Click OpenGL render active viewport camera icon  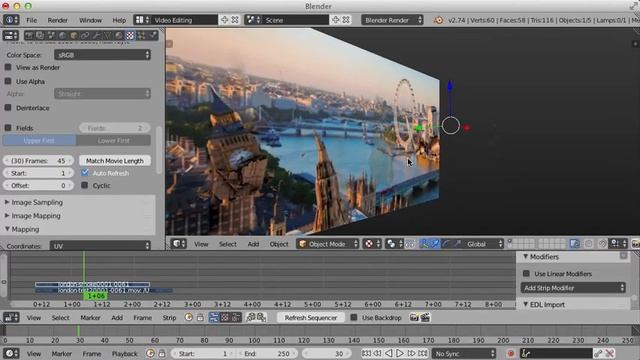pyautogui.click(x=414, y=318)
